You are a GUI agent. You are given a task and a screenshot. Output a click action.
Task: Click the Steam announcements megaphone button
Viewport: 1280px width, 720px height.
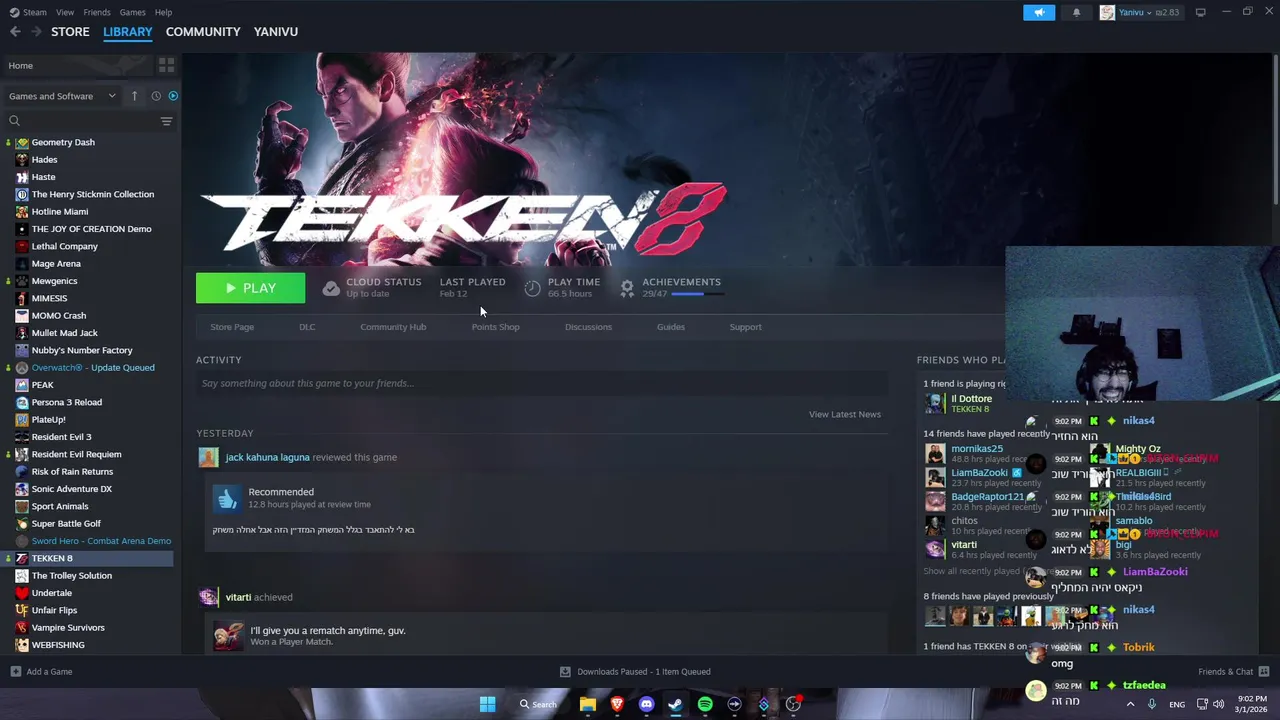tap(1039, 12)
